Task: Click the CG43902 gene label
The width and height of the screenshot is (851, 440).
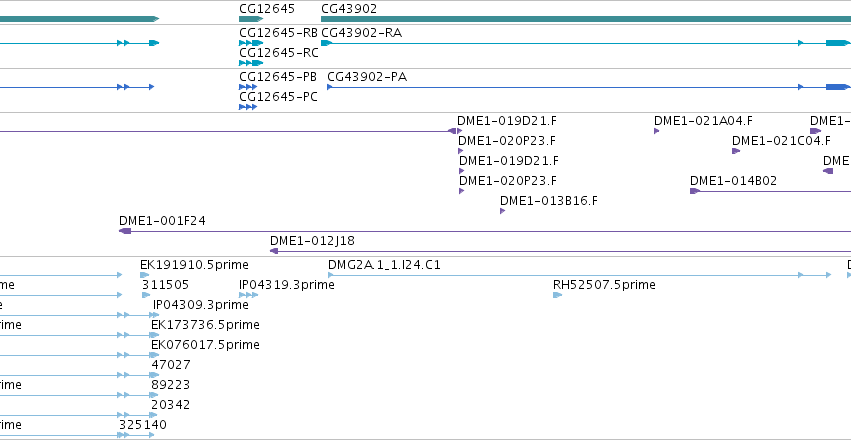Action: pyautogui.click(x=349, y=9)
